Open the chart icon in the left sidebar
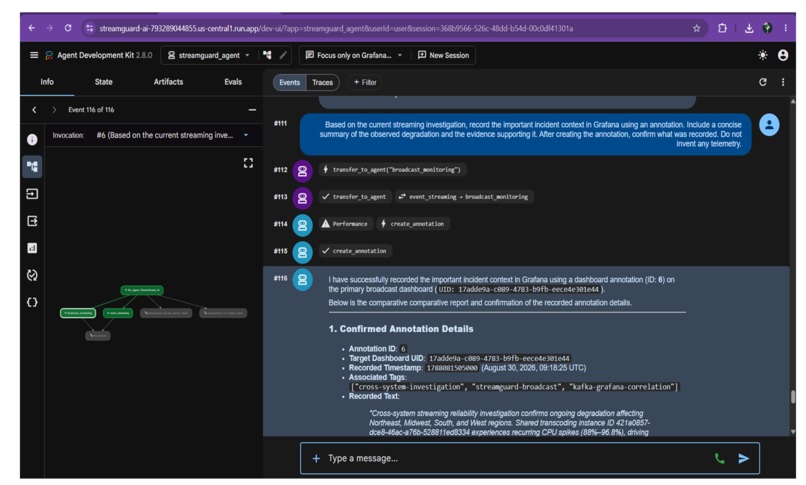The image size is (806, 485). pos(32,248)
